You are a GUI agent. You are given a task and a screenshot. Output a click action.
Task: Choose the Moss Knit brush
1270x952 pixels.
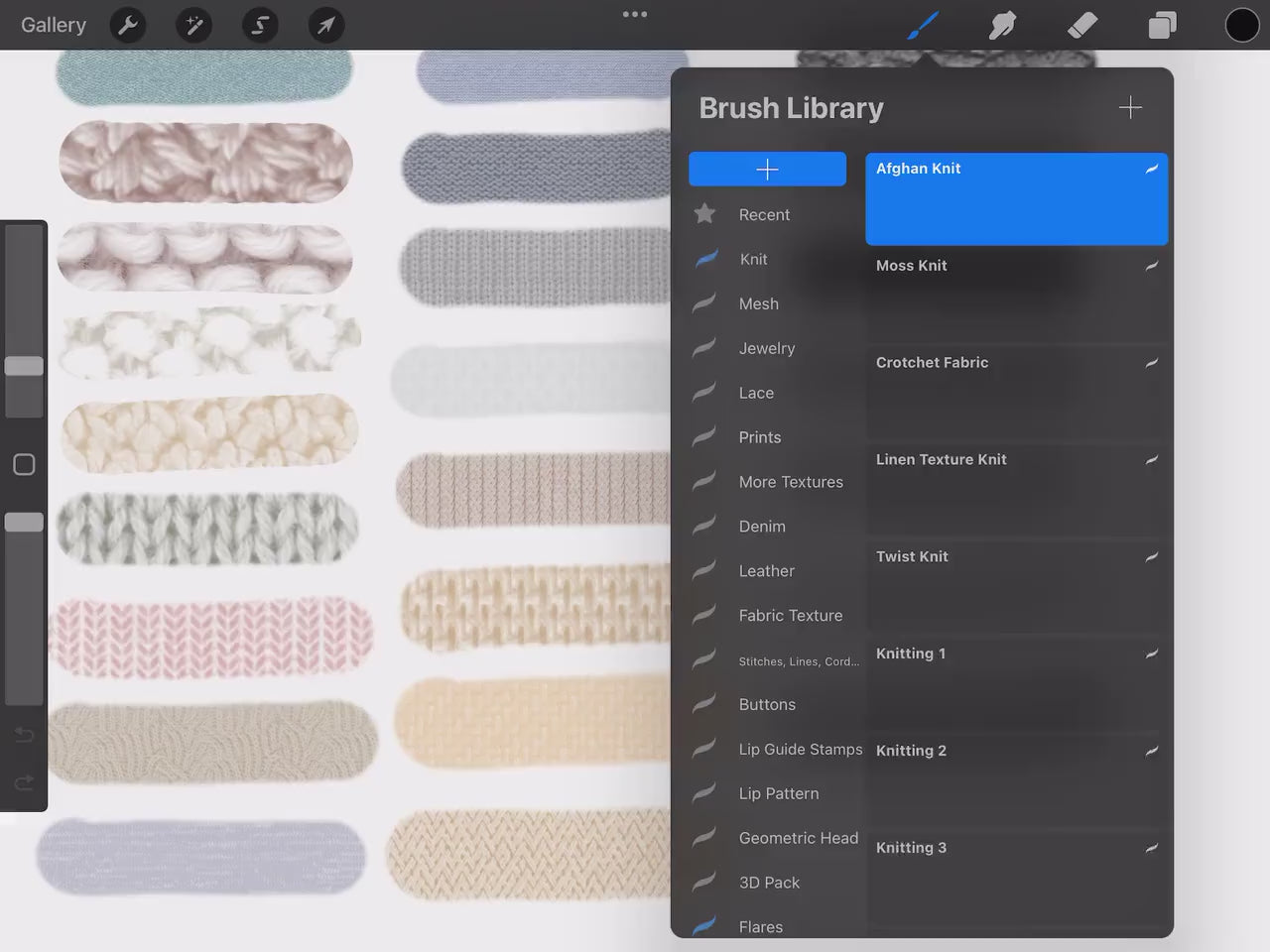(1016, 296)
